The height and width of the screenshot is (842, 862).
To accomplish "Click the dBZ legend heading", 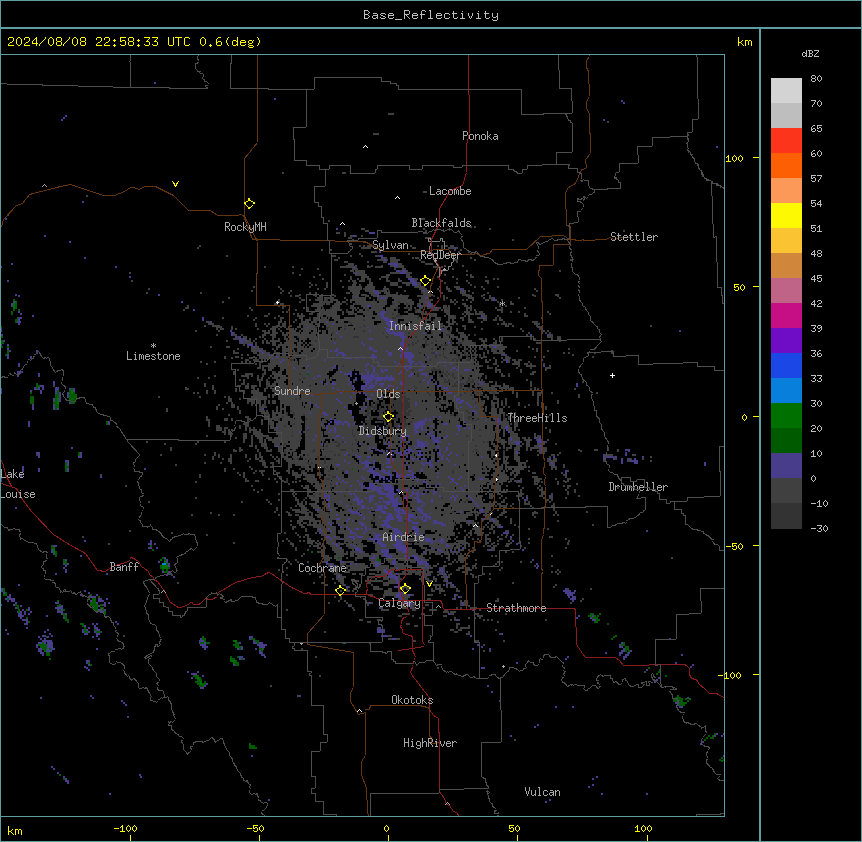I will pyautogui.click(x=810, y=53).
